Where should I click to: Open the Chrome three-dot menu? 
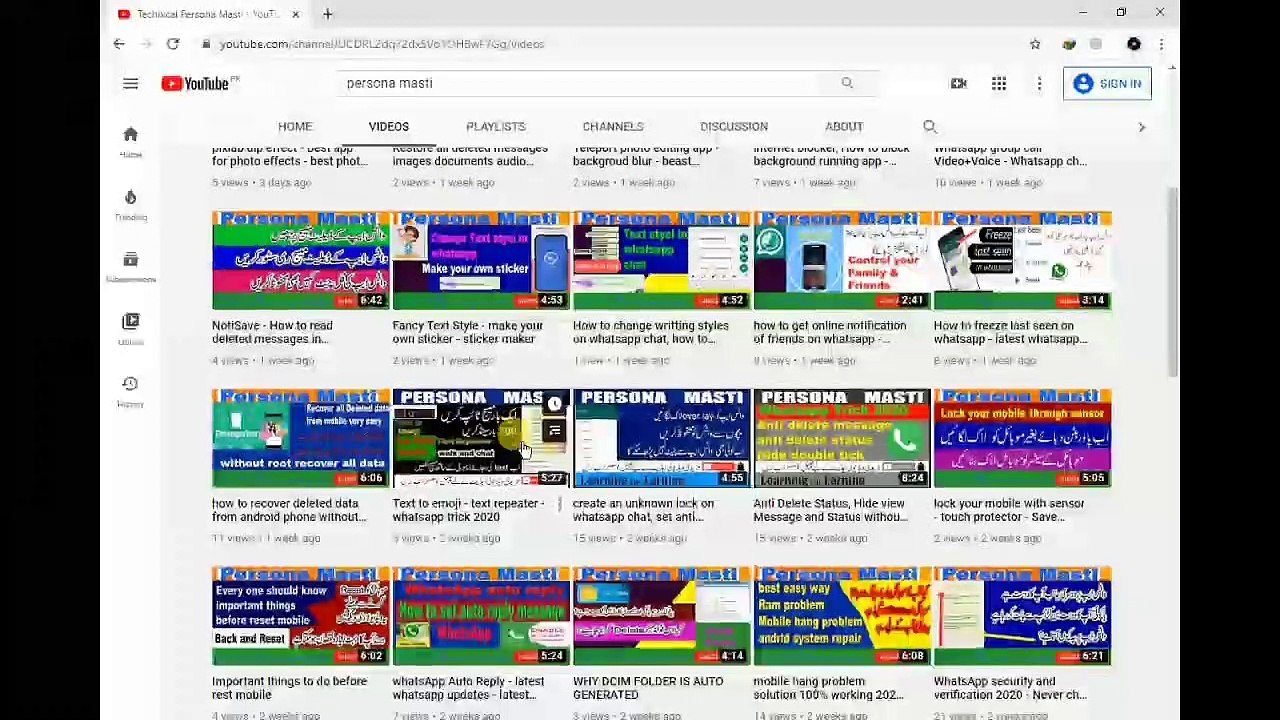[1161, 44]
